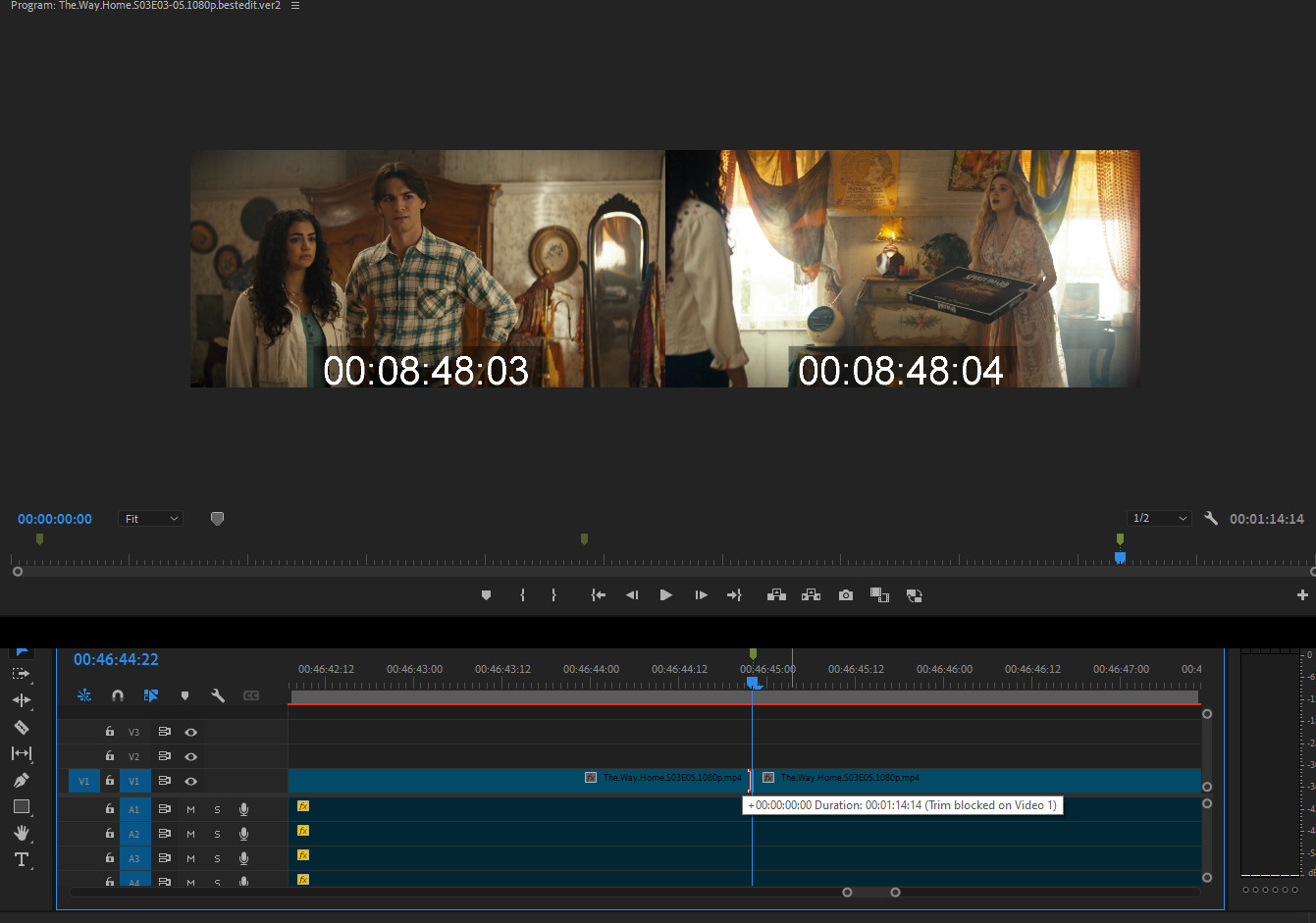Select the Type tool
Screen dimensions: 1316x923
(x=21, y=859)
